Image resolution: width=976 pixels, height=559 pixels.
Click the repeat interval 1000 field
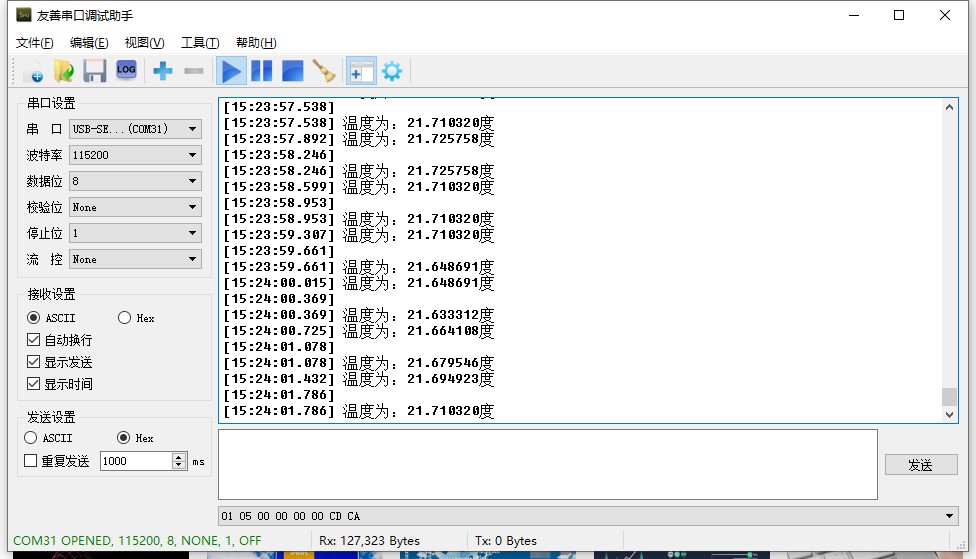pos(136,461)
